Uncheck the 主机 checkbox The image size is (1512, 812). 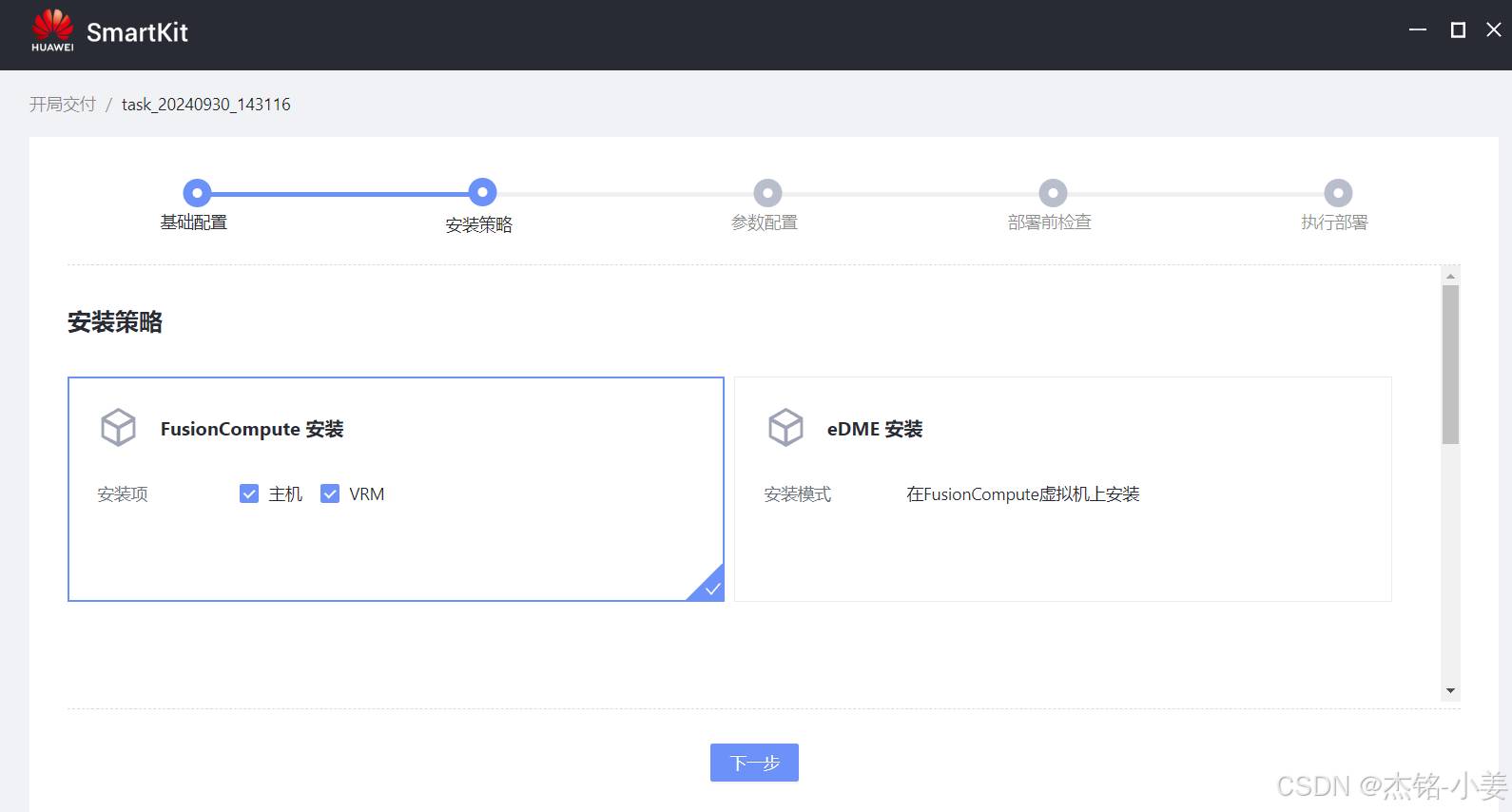pos(249,493)
